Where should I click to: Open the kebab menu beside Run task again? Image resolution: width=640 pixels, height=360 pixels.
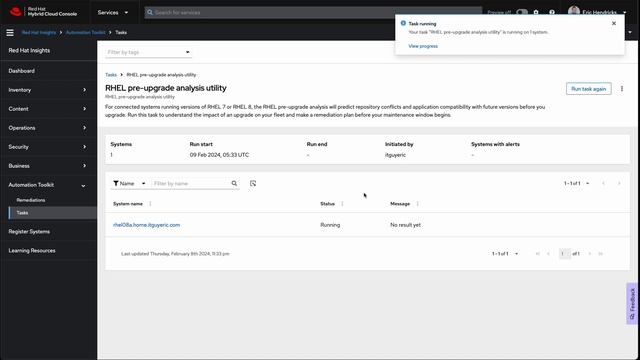622,89
